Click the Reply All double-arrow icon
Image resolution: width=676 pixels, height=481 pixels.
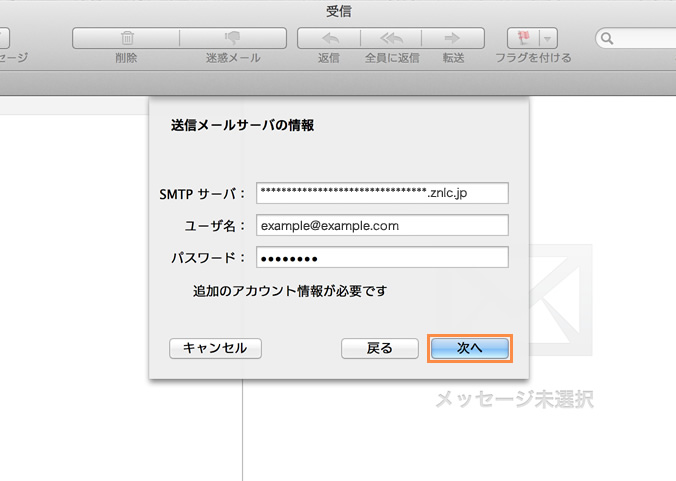click(391, 38)
